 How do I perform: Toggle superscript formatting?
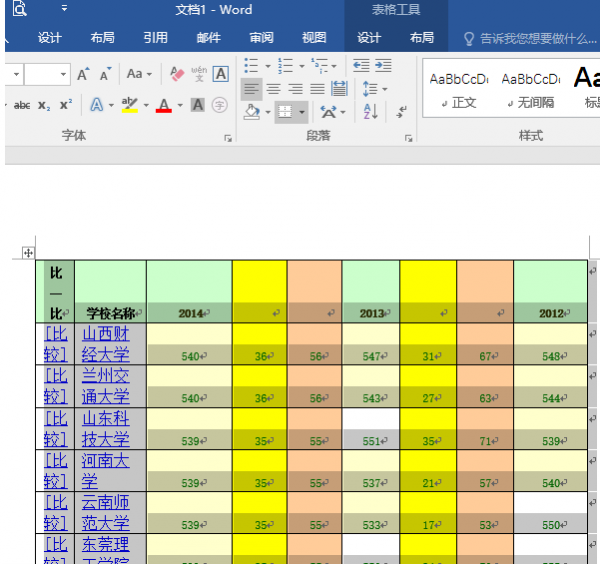click(x=66, y=104)
